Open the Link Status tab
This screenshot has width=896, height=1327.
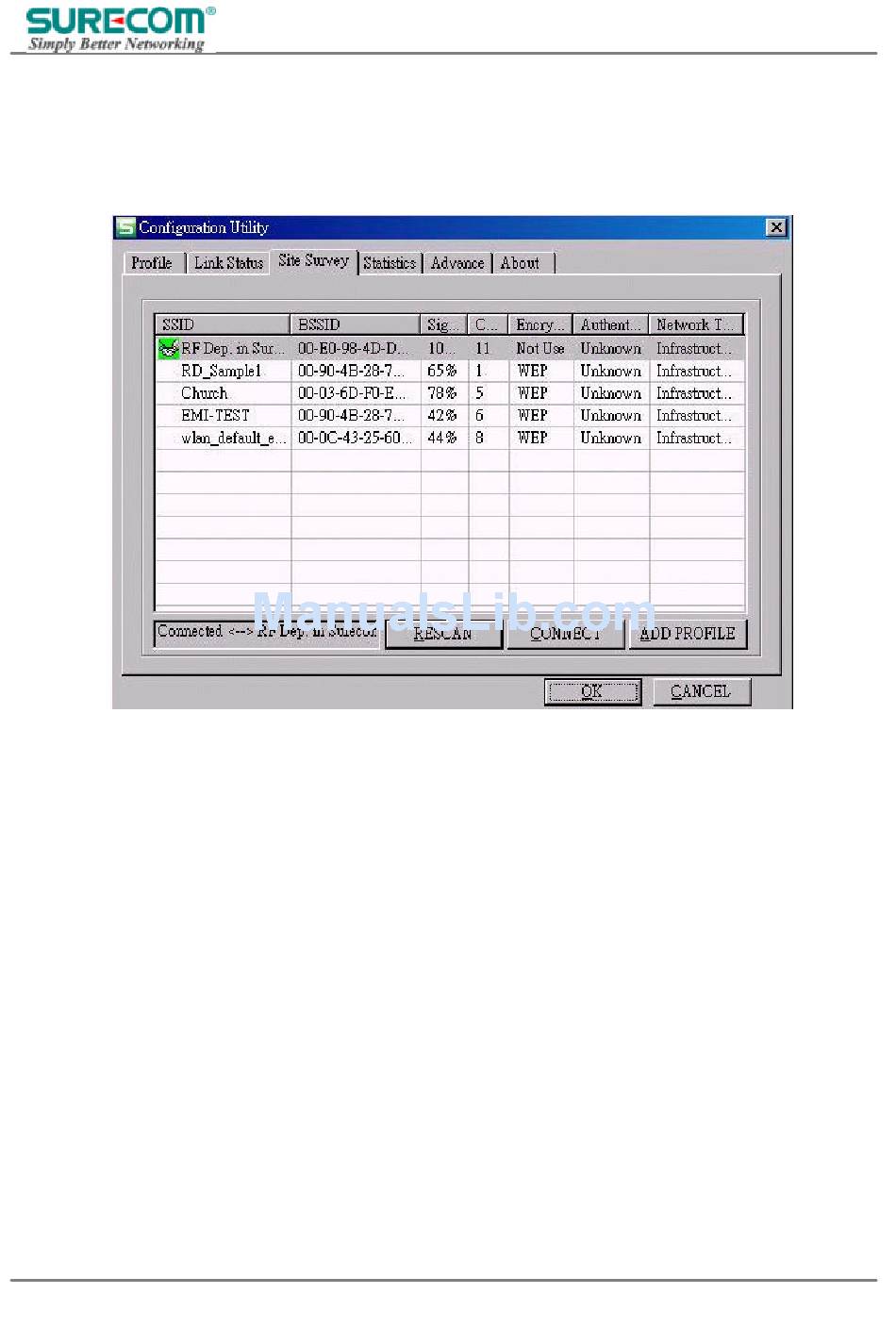click(x=228, y=263)
